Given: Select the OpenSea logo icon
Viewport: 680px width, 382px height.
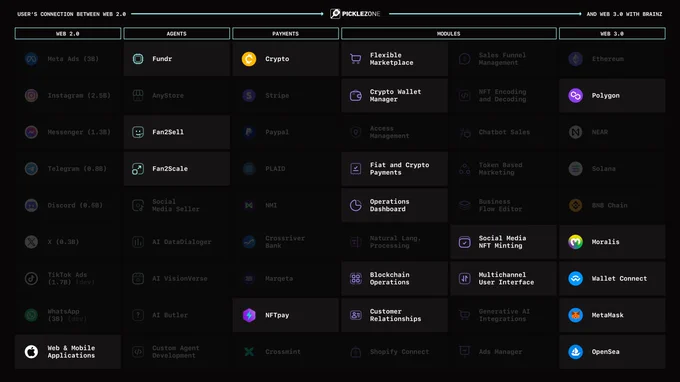Looking at the screenshot, I should [575, 352].
